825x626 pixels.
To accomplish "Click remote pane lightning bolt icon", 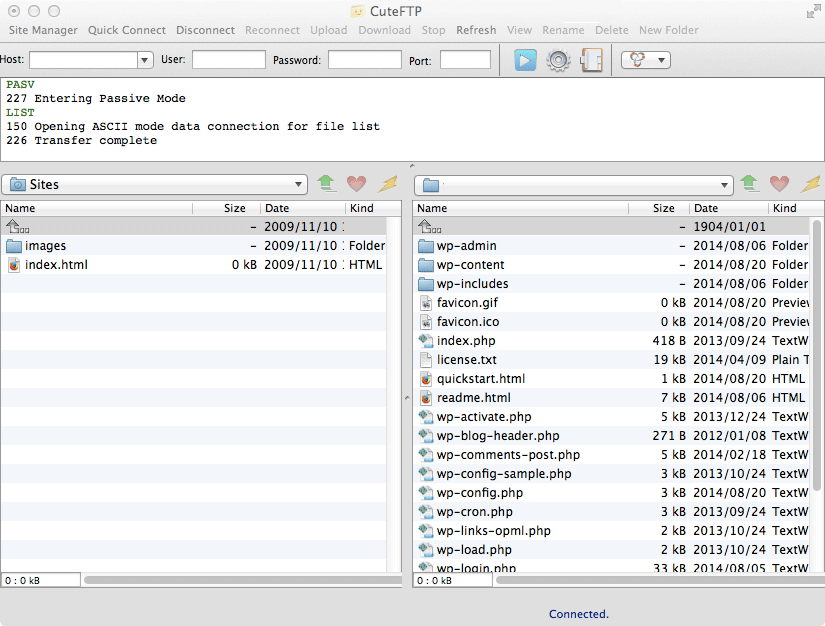I will (x=811, y=184).
